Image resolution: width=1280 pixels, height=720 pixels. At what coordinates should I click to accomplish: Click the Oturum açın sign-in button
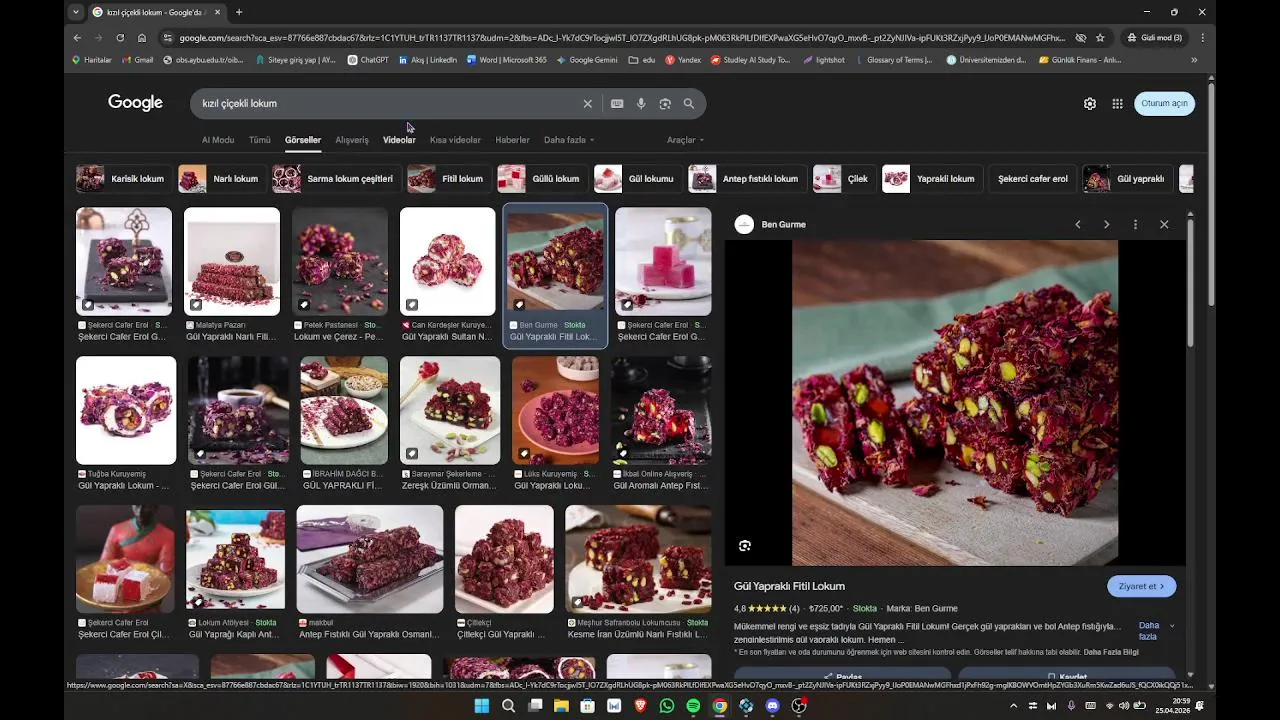[x=1165, y=104]
